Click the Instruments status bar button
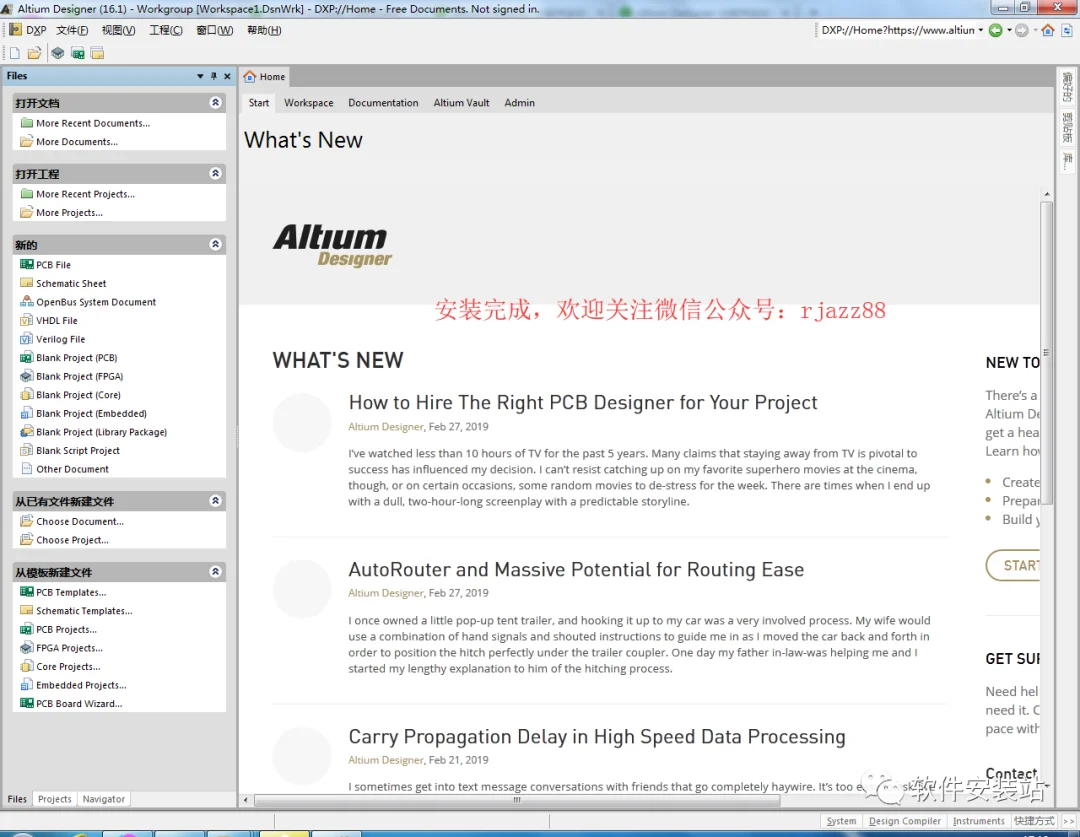 (978, 821)
